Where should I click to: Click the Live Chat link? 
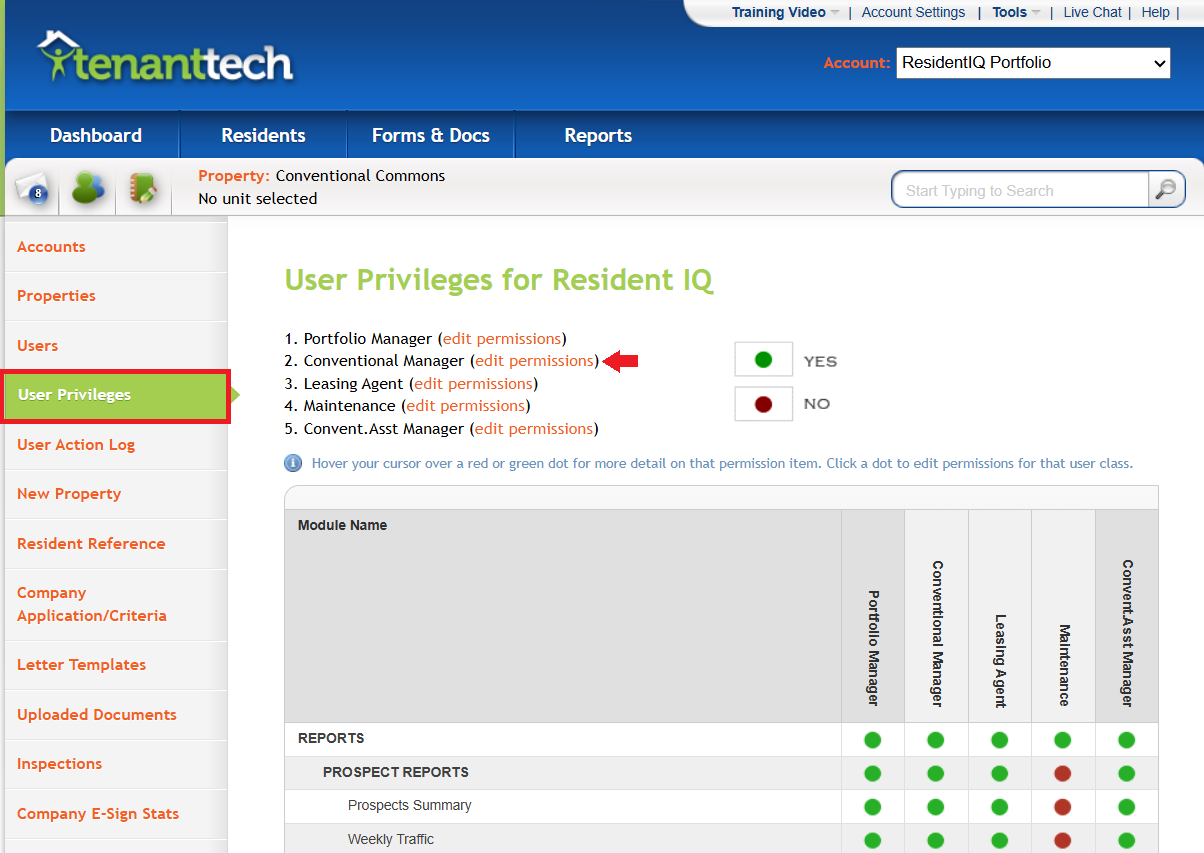(x=1092, y=12)
